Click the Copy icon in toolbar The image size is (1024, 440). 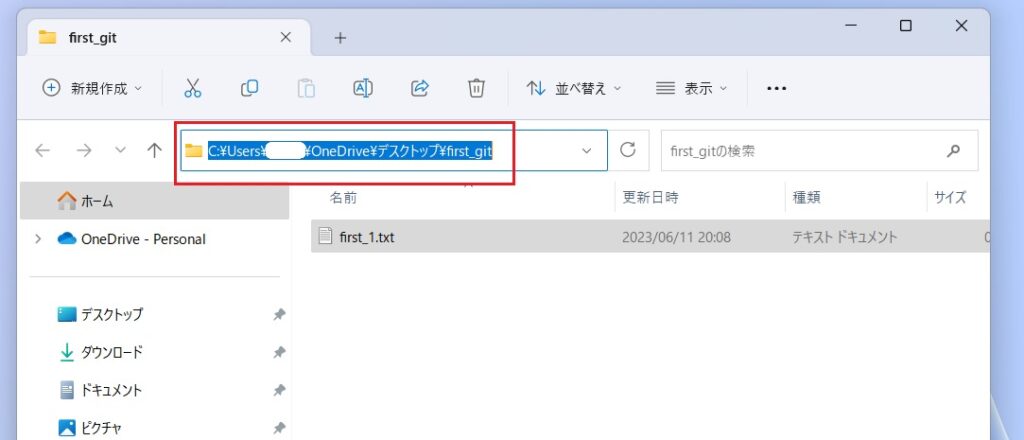249,88
